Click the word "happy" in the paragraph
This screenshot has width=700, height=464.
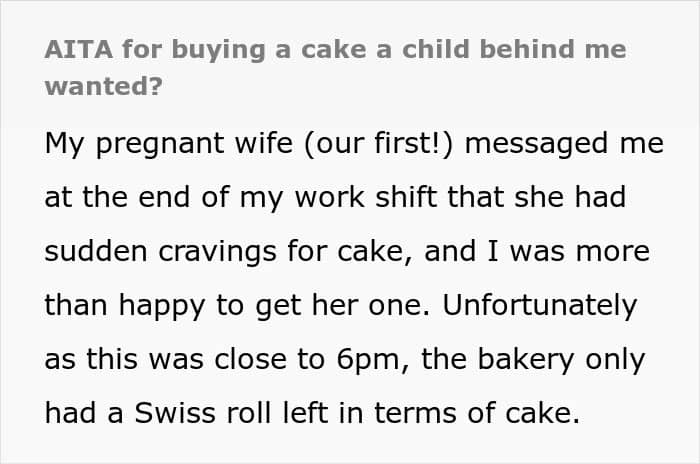pos(162,307)
